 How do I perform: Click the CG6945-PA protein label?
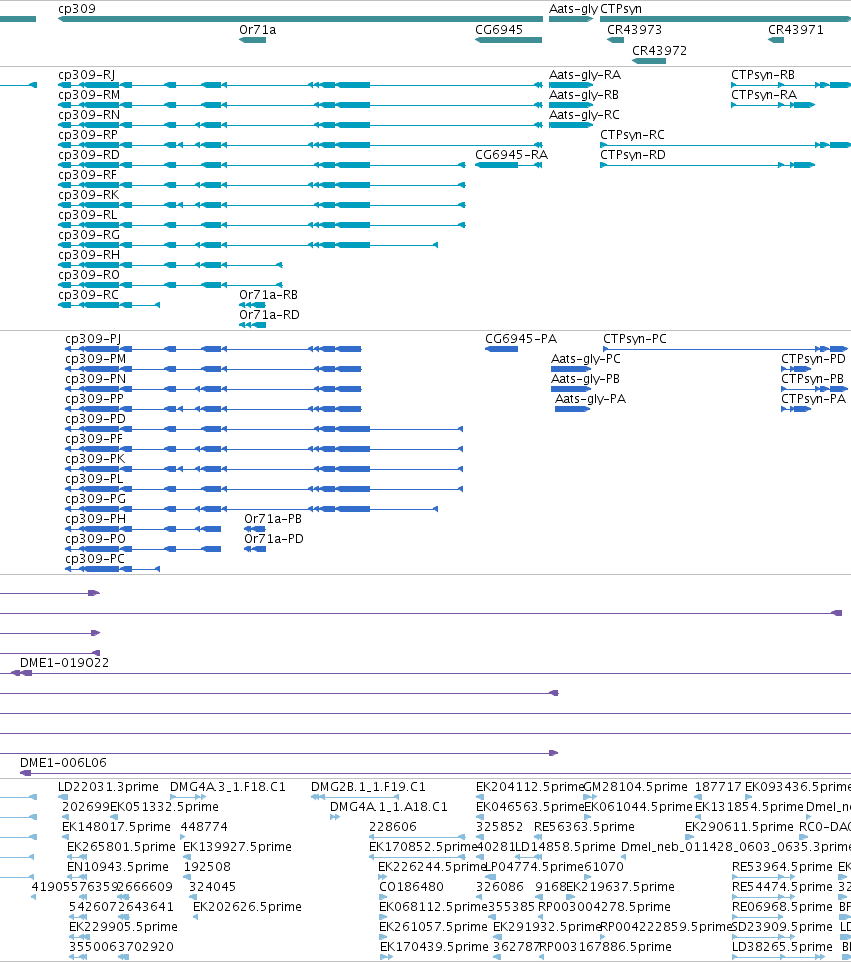[x=521, y=339]
